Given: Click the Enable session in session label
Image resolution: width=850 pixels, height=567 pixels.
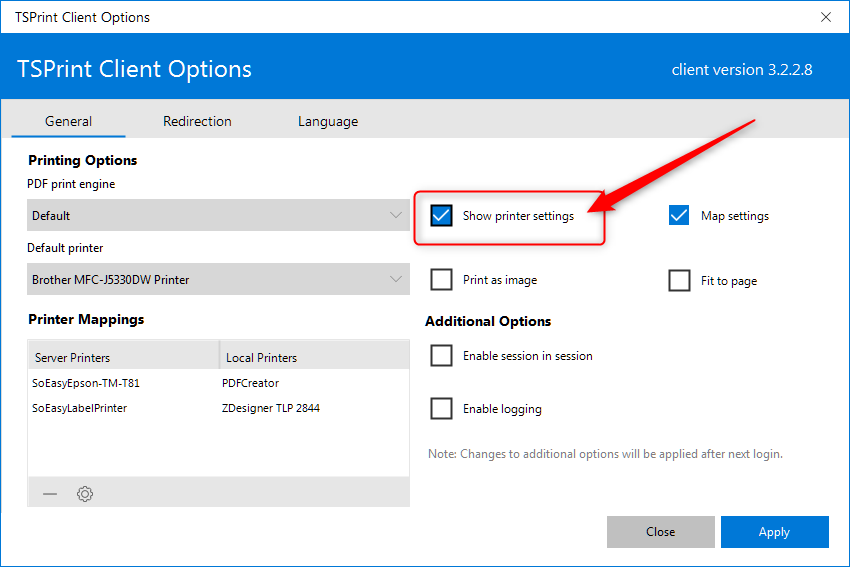Looking at the screenshot, I should click(527, 356).
